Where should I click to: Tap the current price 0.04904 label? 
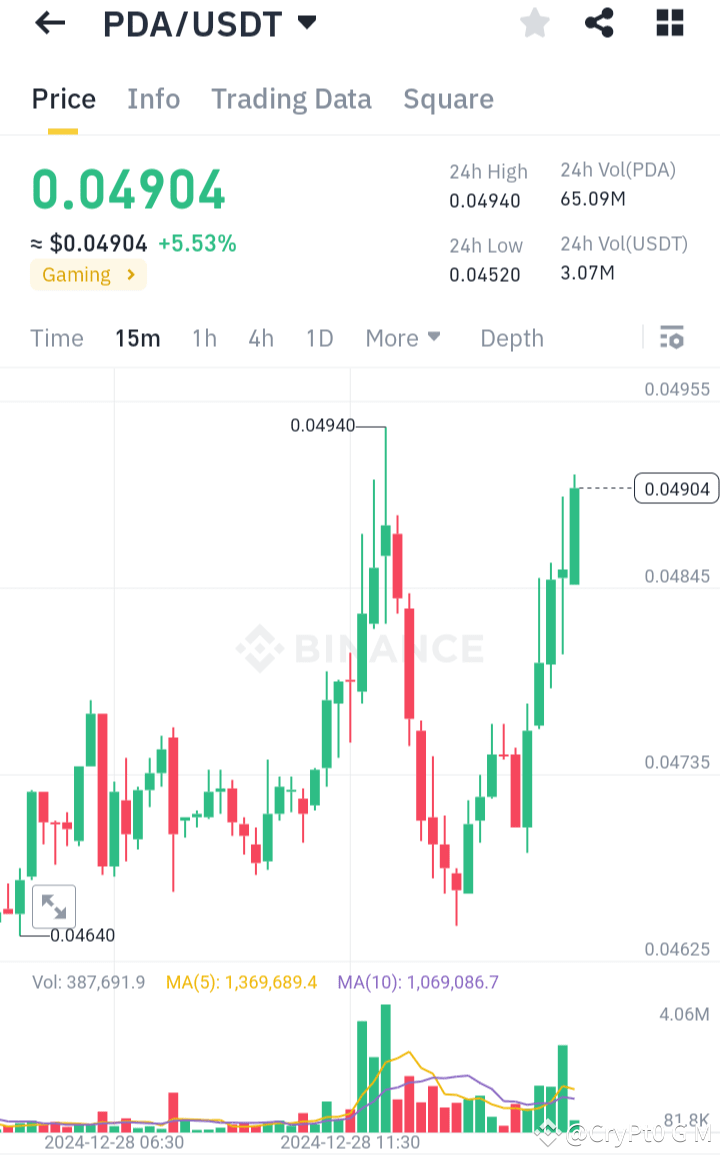click(128, 188)
